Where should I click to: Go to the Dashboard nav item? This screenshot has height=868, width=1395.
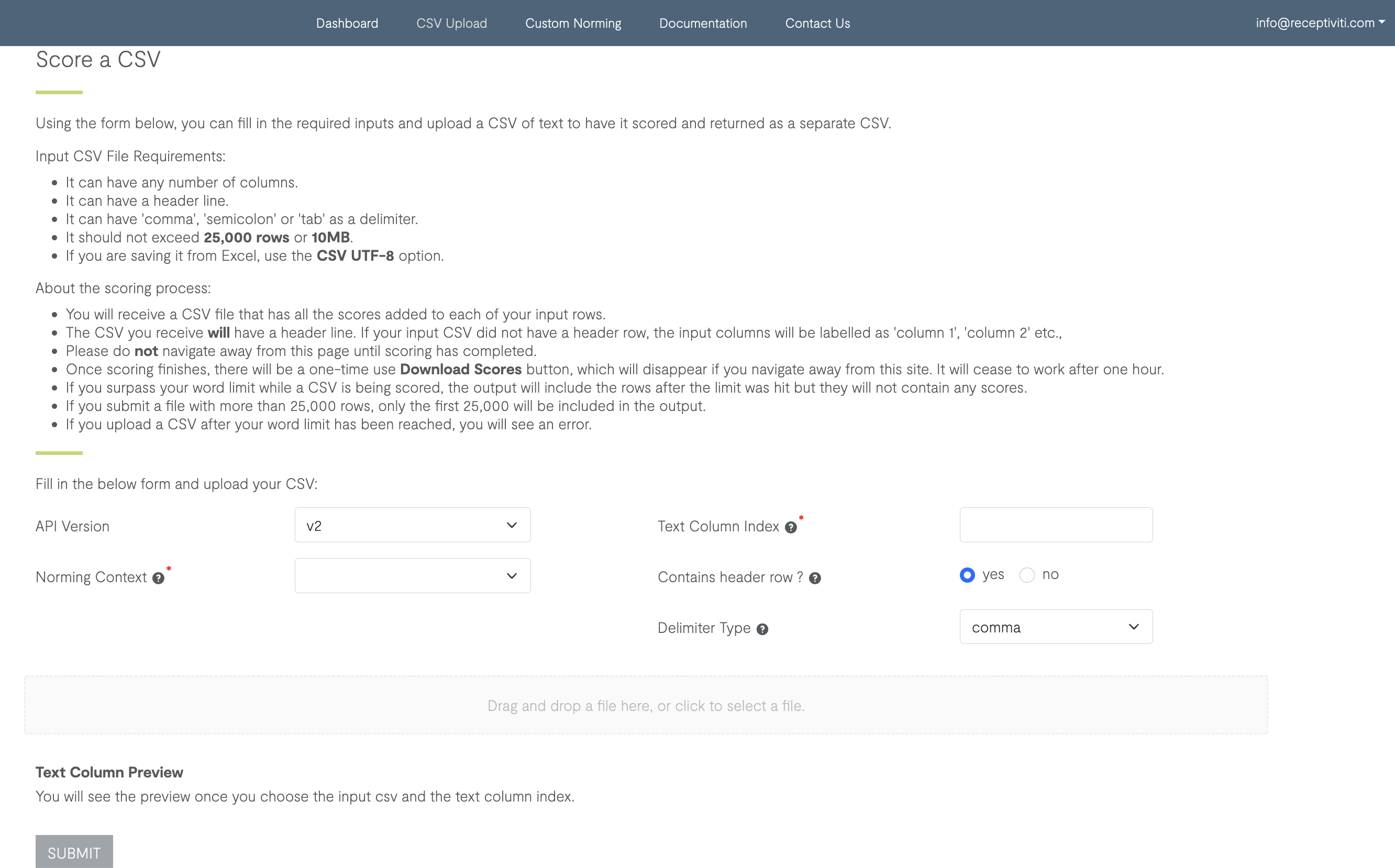347,23
